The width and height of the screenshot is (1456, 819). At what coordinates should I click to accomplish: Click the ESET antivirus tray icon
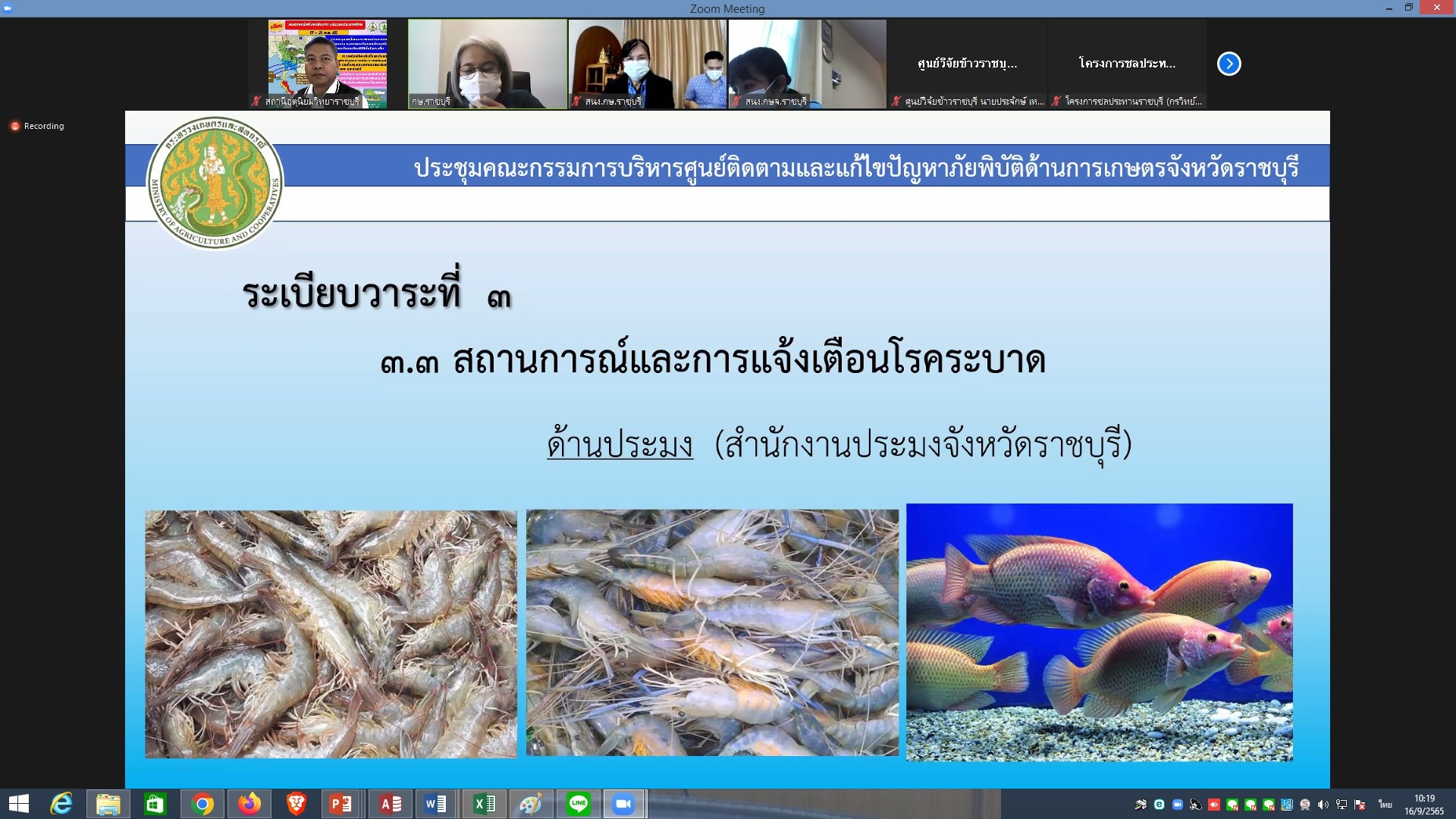click(x=1159, y=805)
